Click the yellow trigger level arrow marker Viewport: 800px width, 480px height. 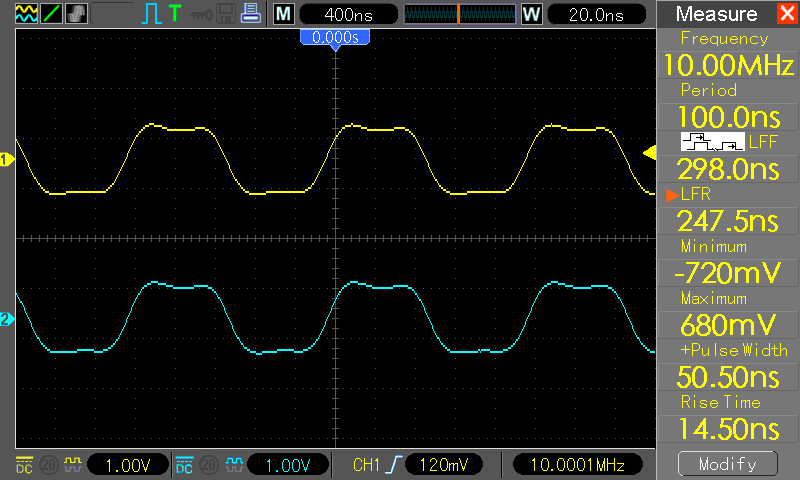coord(649,153)
